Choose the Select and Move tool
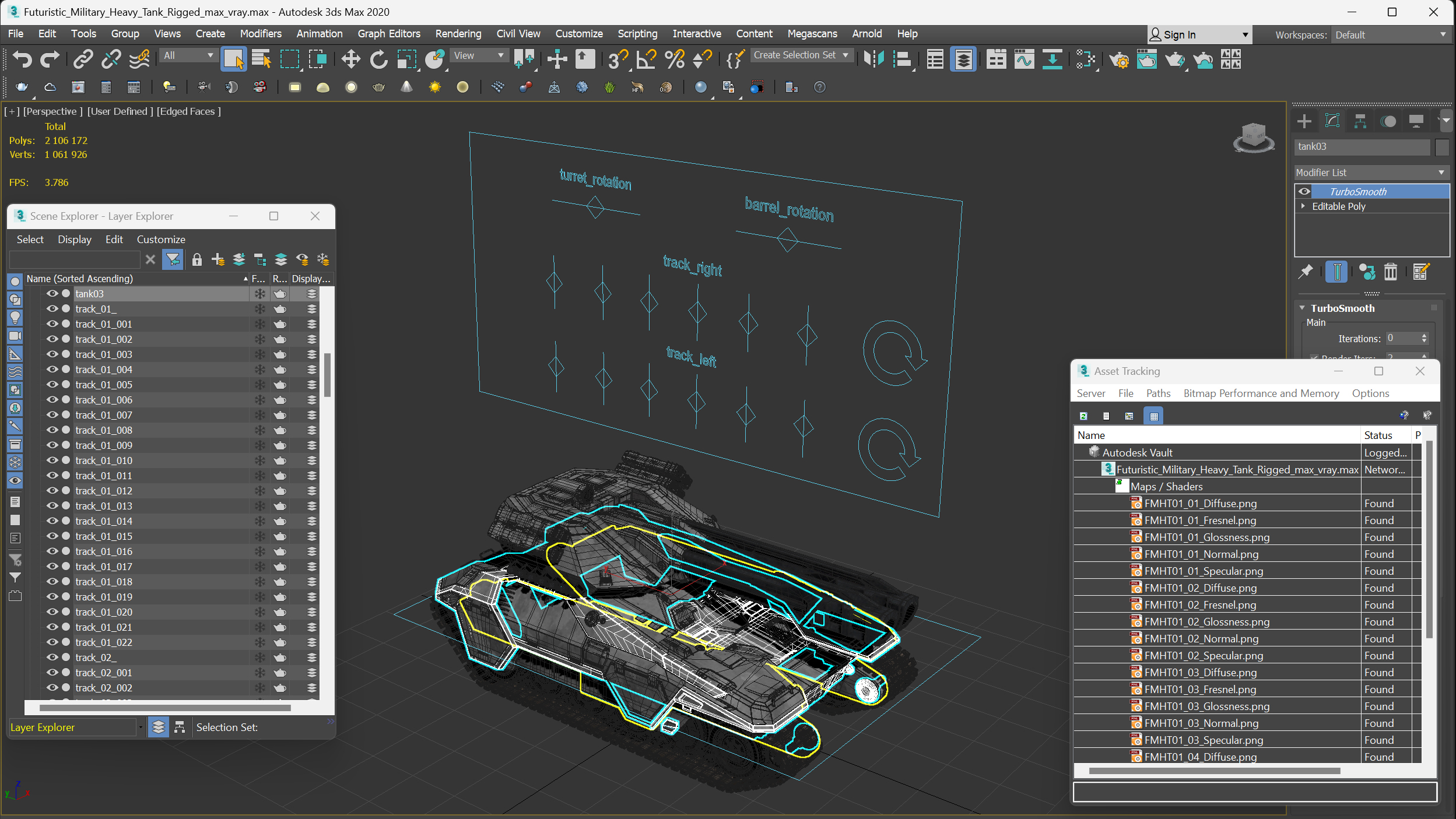 coord(350,59)
